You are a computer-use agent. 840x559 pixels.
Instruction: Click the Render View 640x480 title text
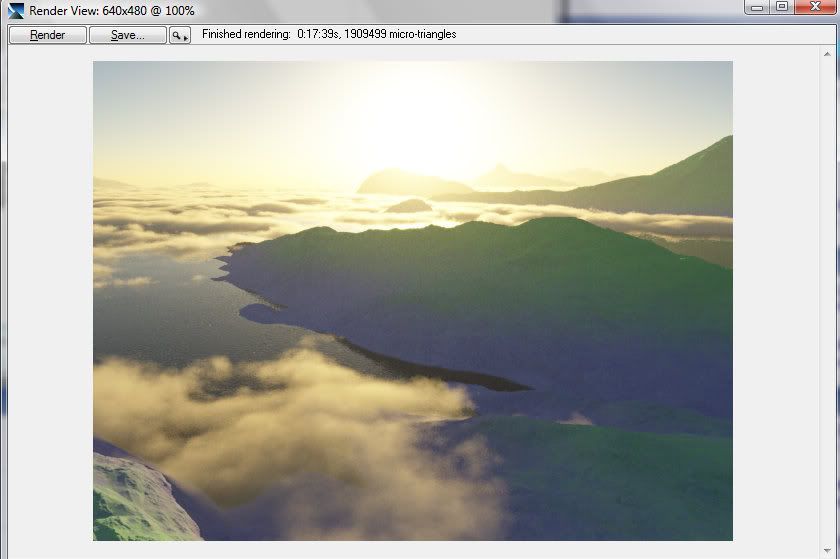[112, 10]
